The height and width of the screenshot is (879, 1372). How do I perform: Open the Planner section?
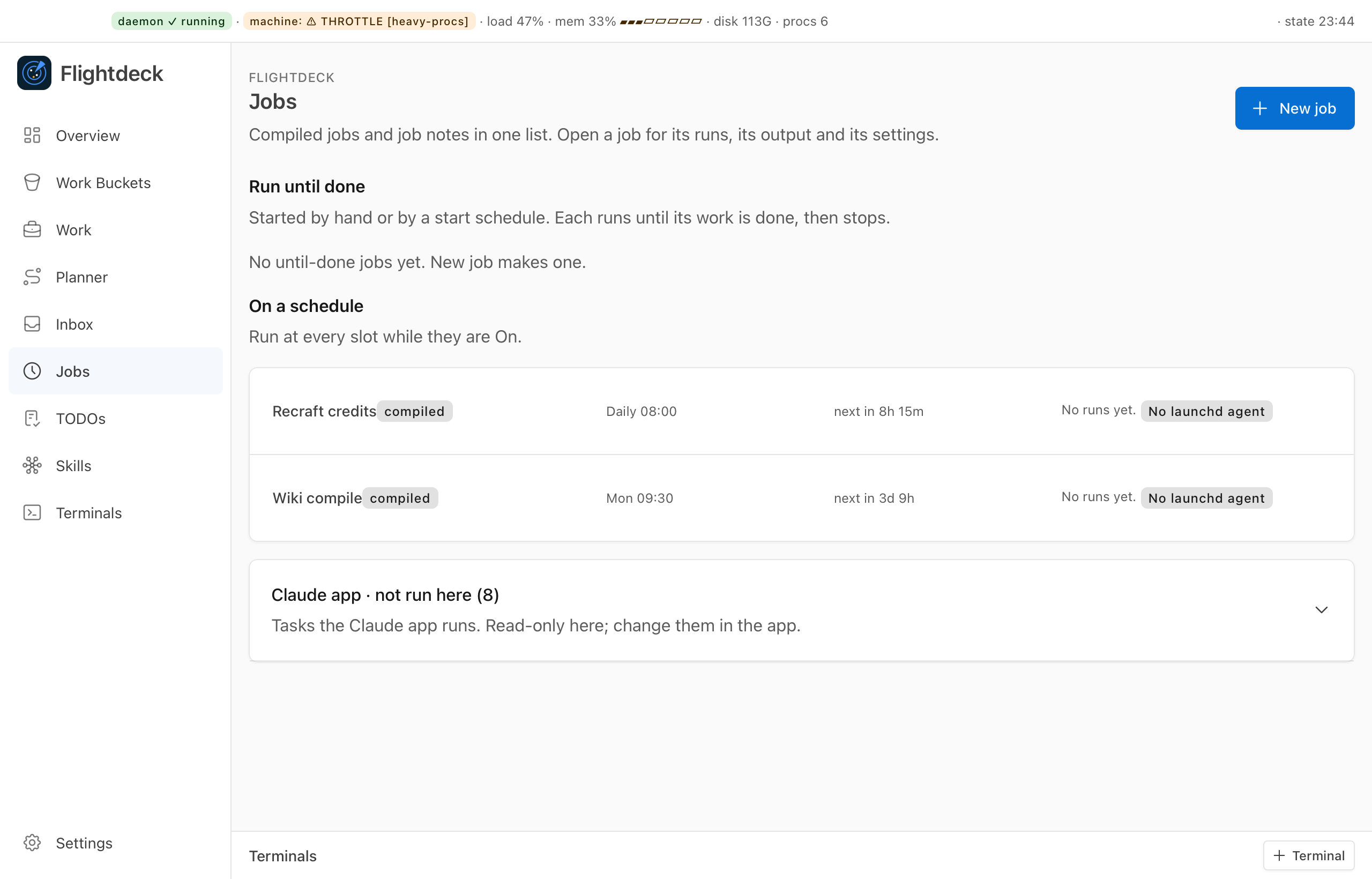pos(116,277)
